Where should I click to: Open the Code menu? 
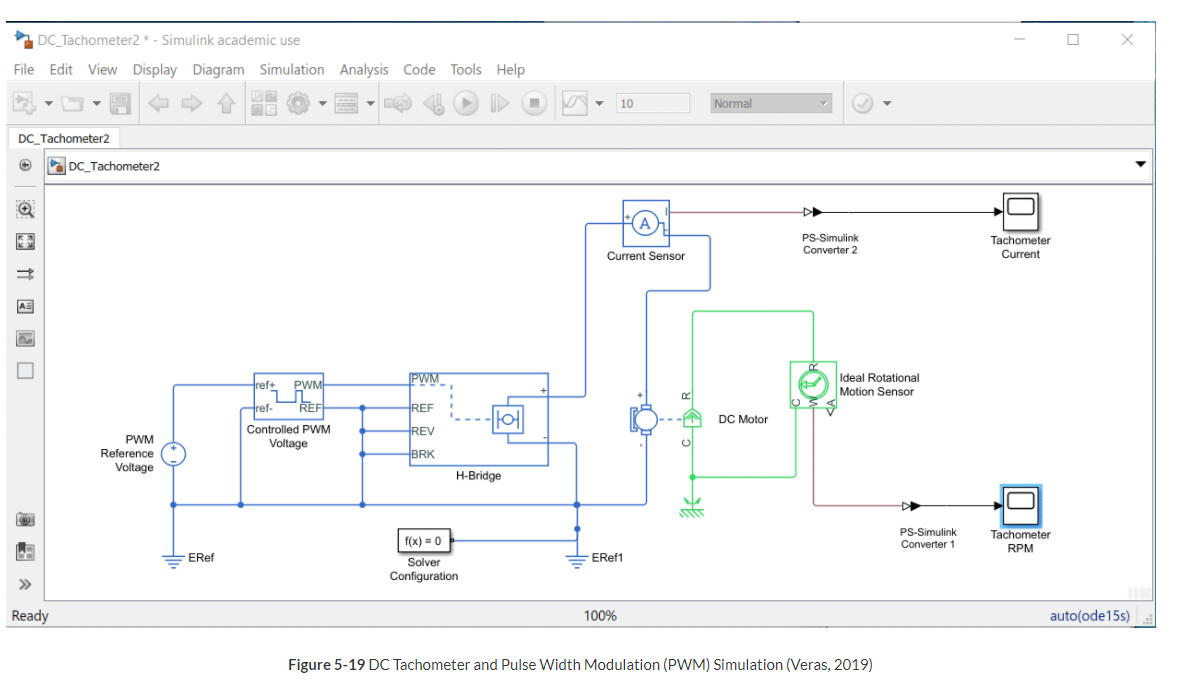coord(419,70)
